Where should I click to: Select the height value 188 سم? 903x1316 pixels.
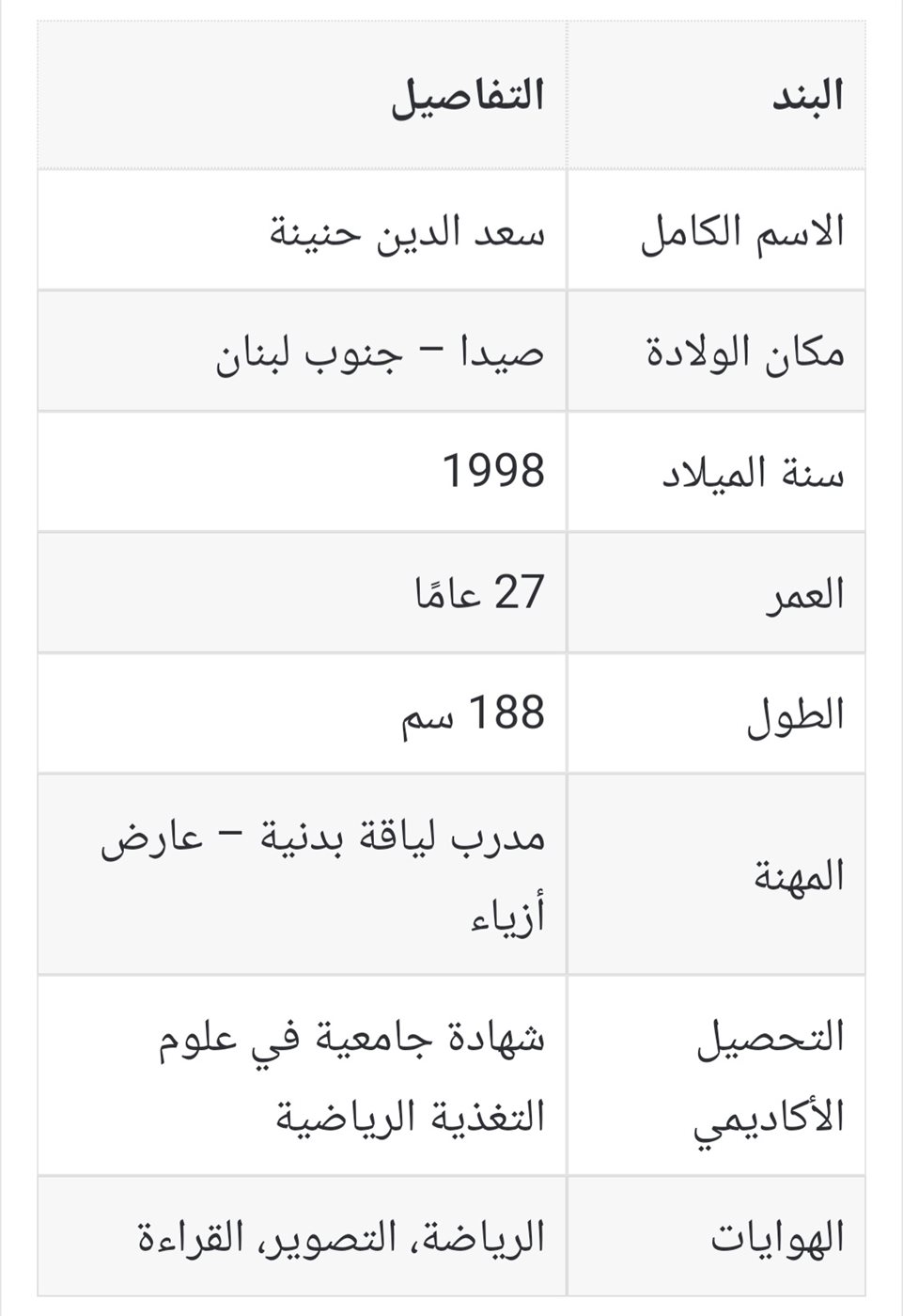474,713
